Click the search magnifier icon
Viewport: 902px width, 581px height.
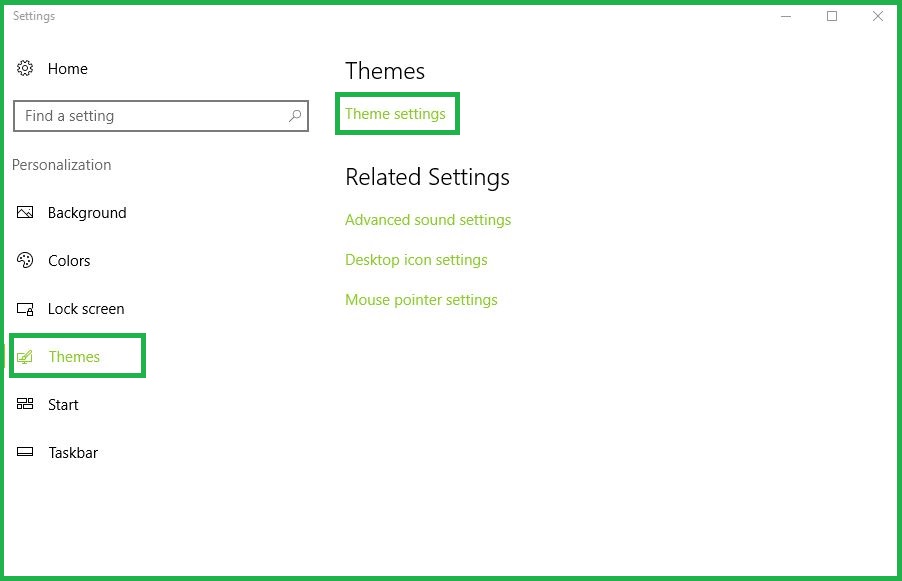click(295, 116)
